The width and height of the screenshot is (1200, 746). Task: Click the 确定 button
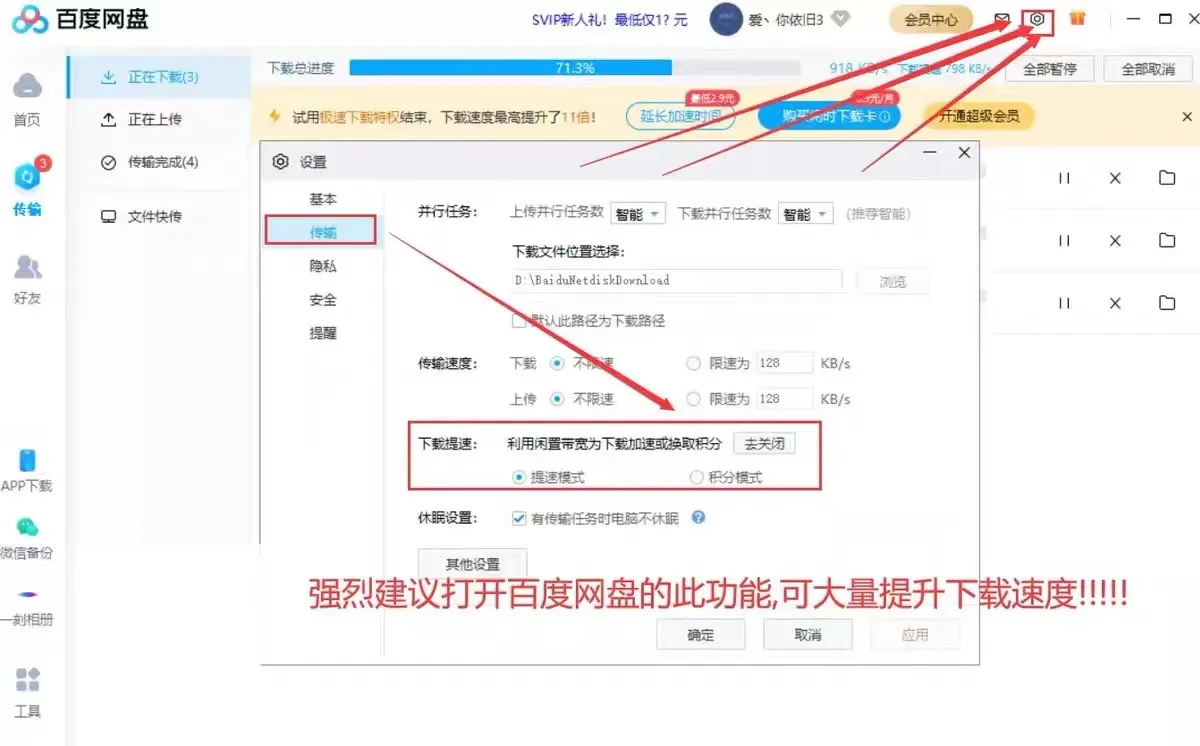700,634
